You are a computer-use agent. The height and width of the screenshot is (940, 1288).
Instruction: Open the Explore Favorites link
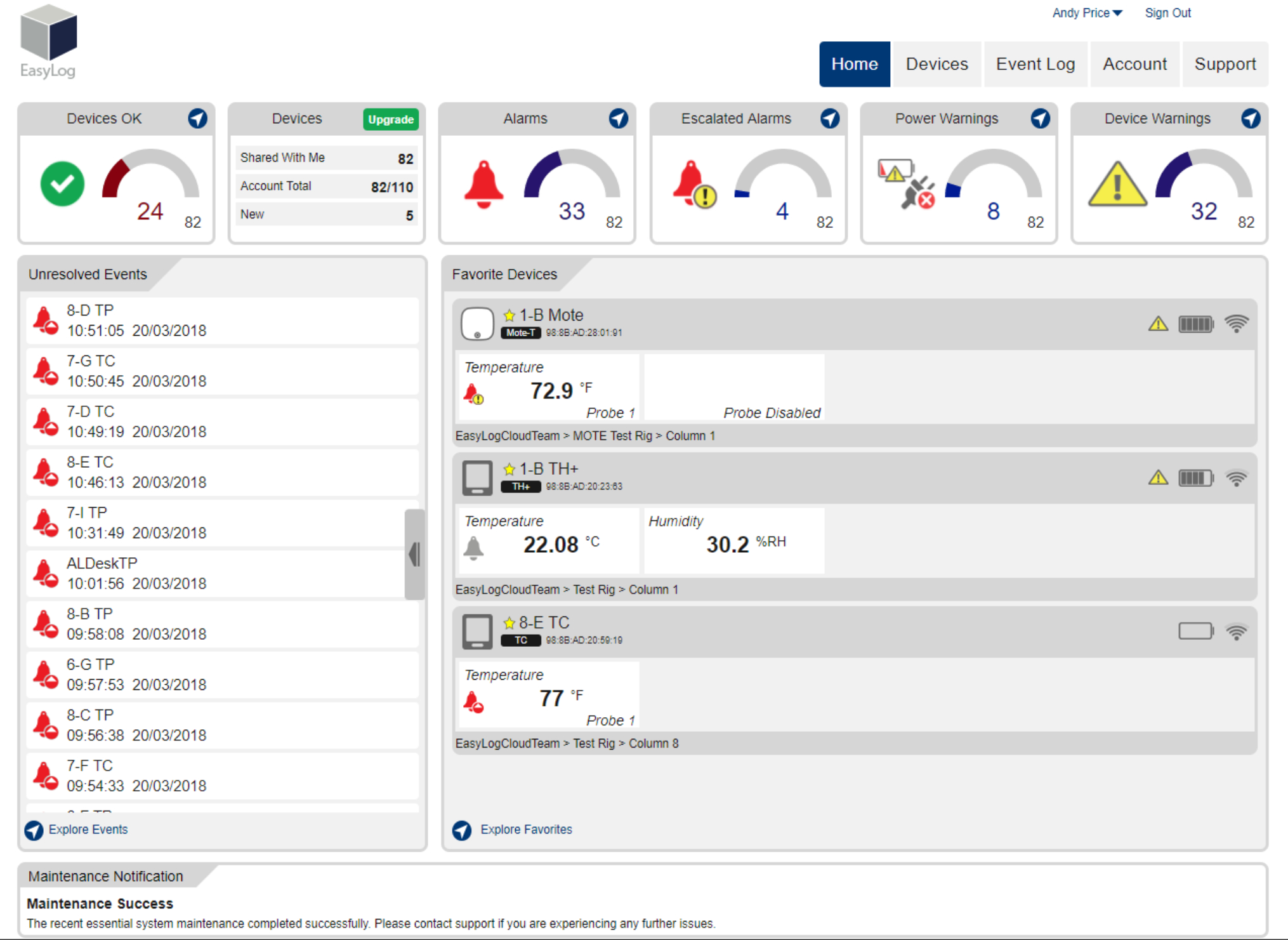[526, 830]
